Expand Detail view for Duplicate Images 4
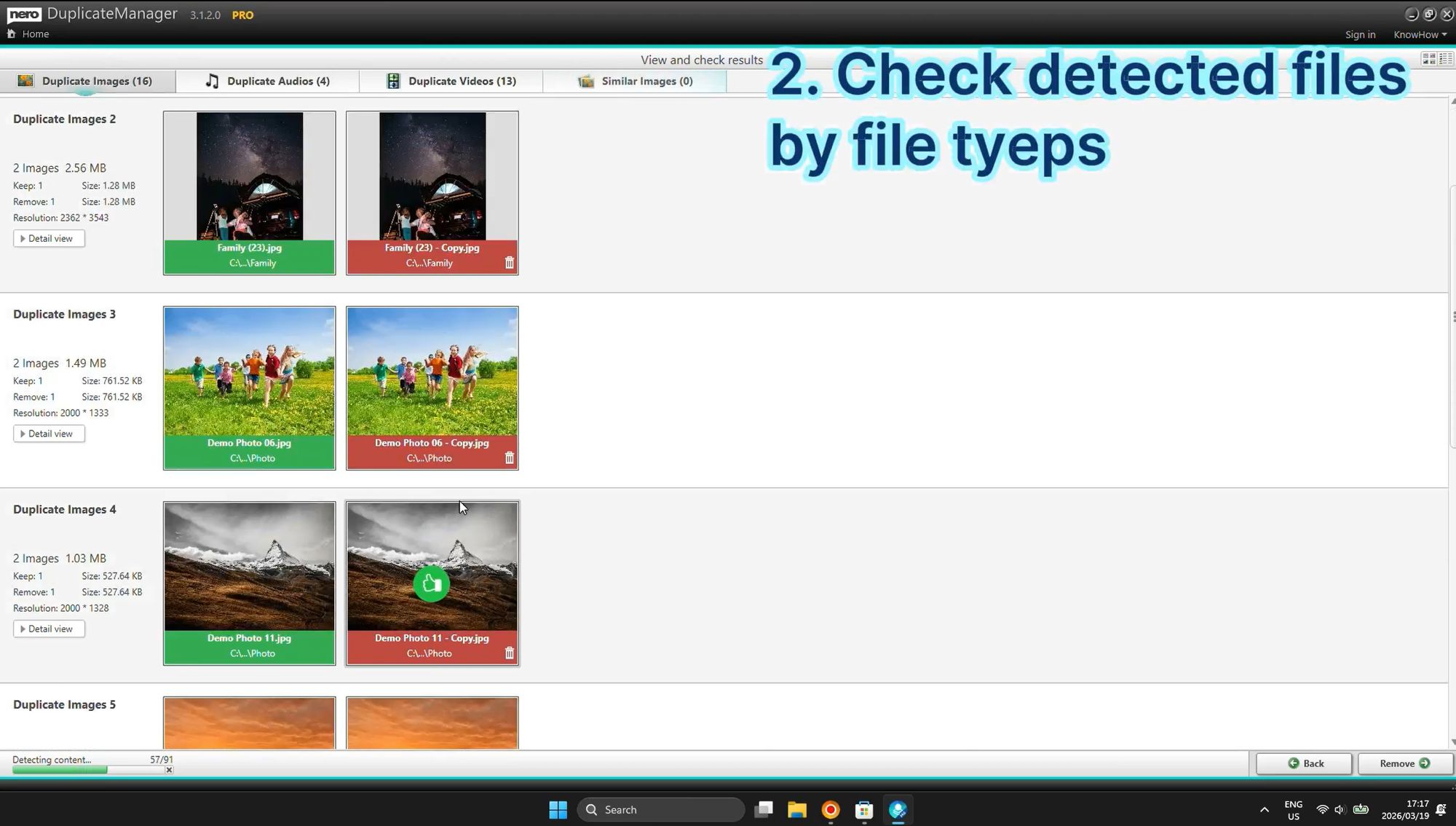 click(48, 628)
